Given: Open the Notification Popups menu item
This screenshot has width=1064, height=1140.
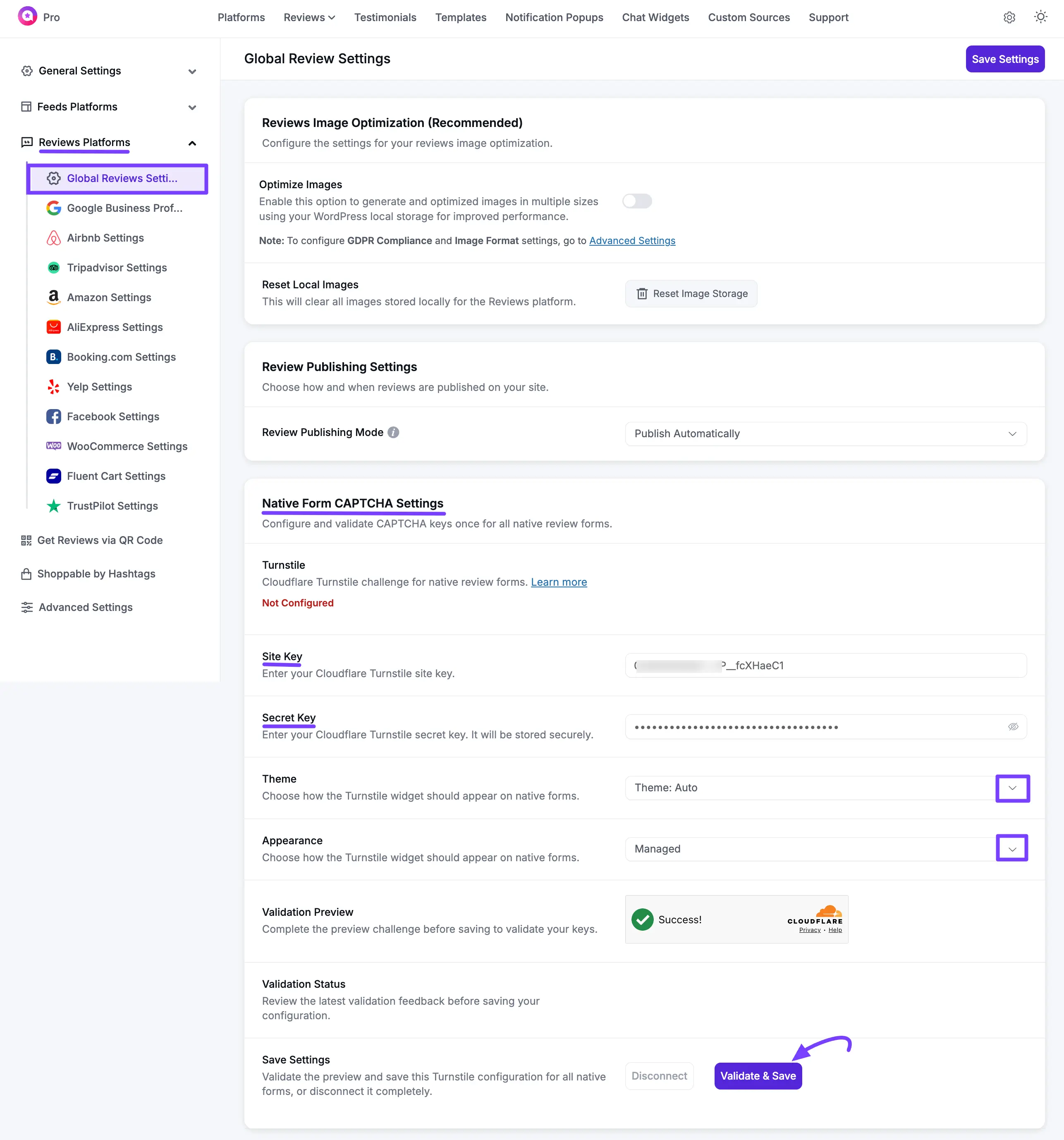Looking at the screenshot, I should [554, 17].
